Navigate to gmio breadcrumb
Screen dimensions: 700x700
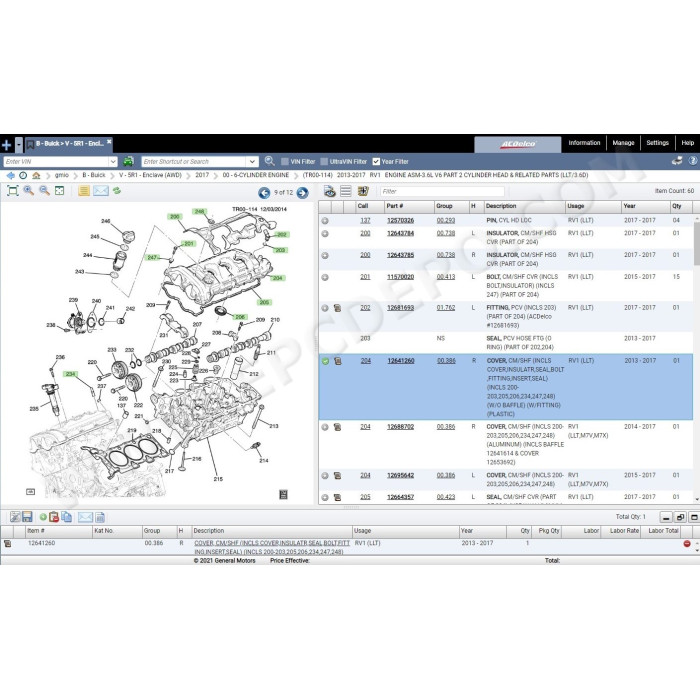[62, 175]
